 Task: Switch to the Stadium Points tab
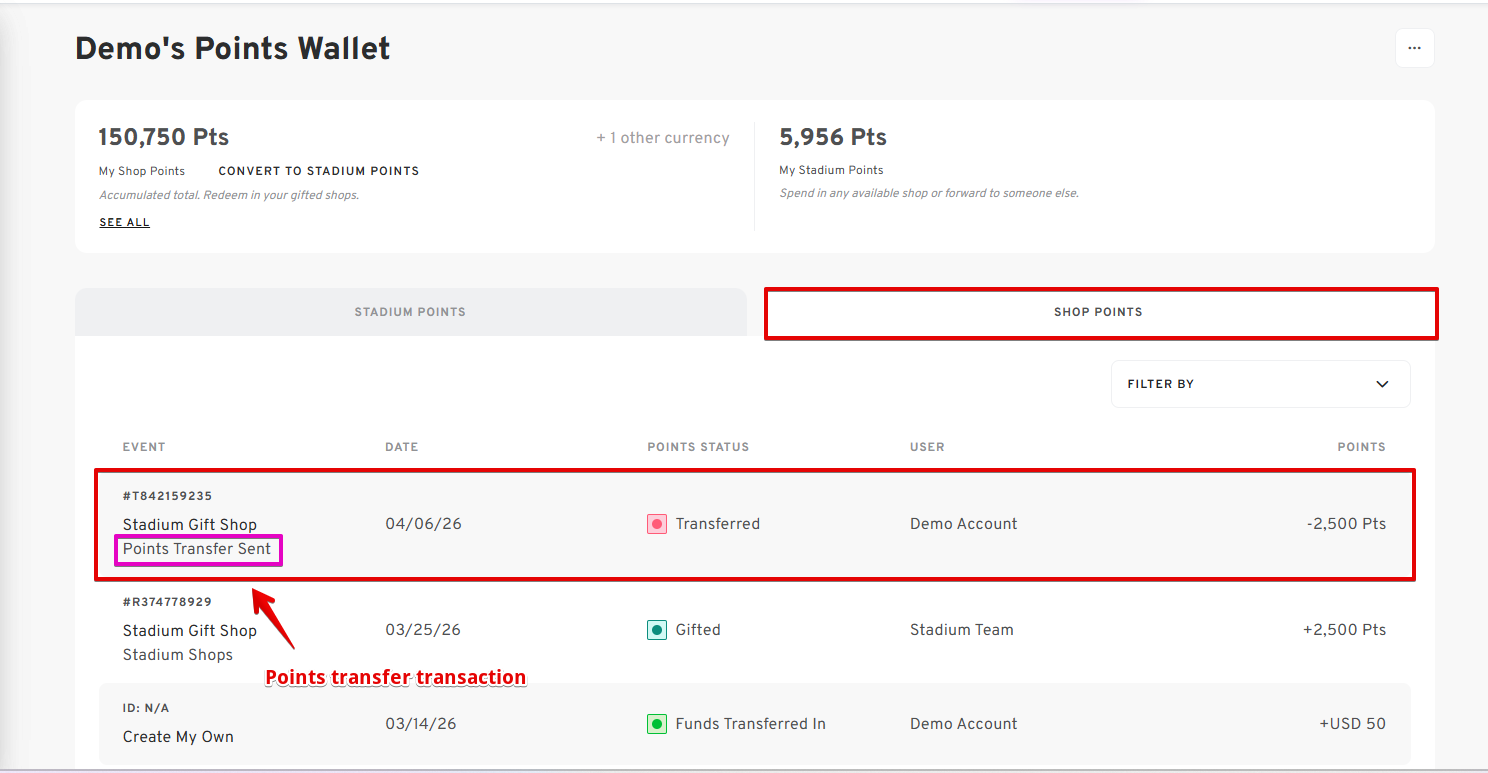click(x=410, y=312)
